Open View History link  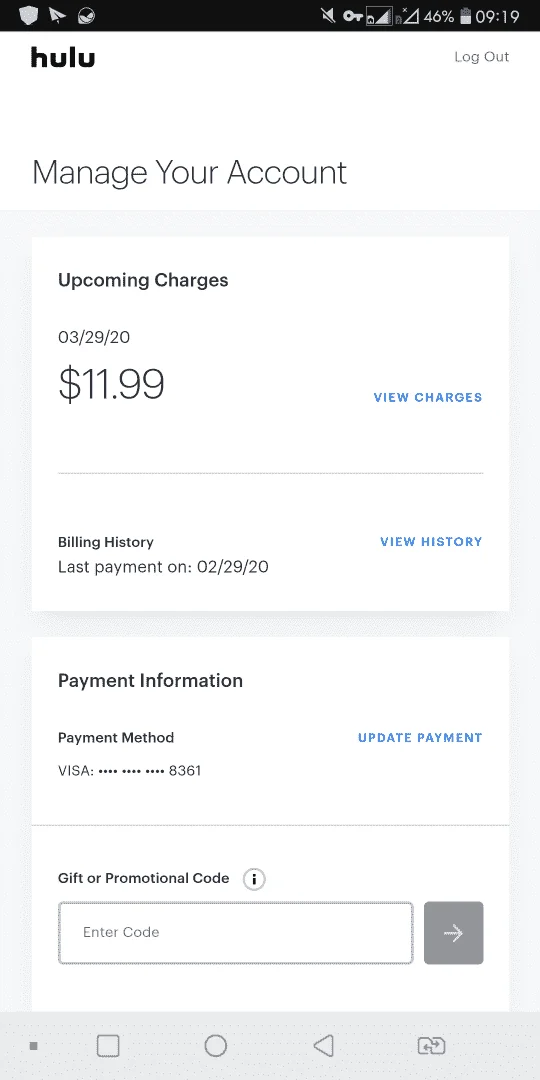click(431, 541)
